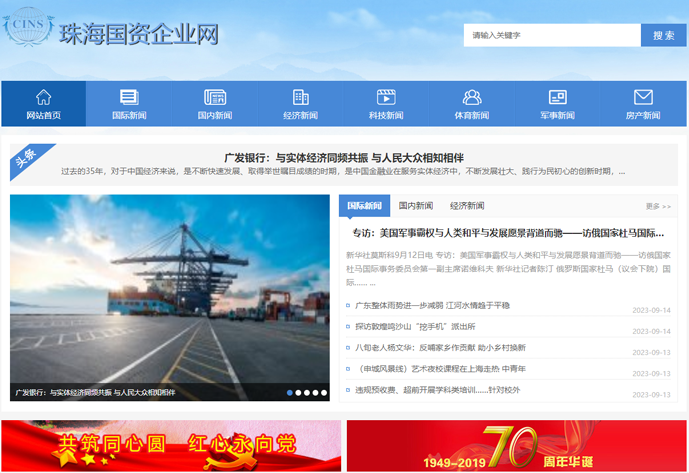Click the 共筑同心圆 red banner

pos(170,446)
